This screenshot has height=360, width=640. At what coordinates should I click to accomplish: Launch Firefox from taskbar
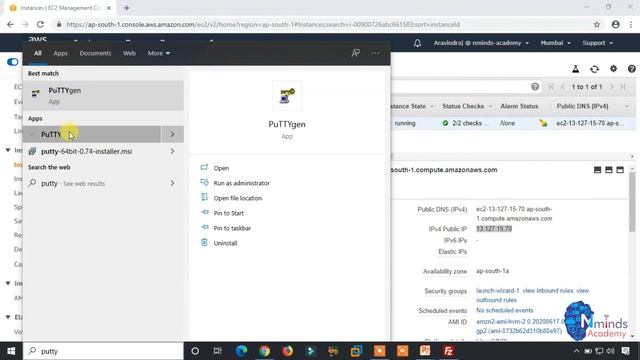[x=287, y=351]
